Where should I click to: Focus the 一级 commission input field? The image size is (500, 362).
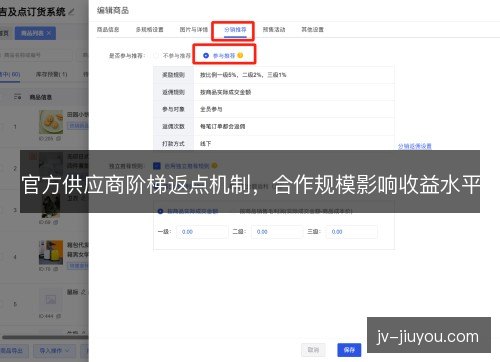tap(202, 232)
